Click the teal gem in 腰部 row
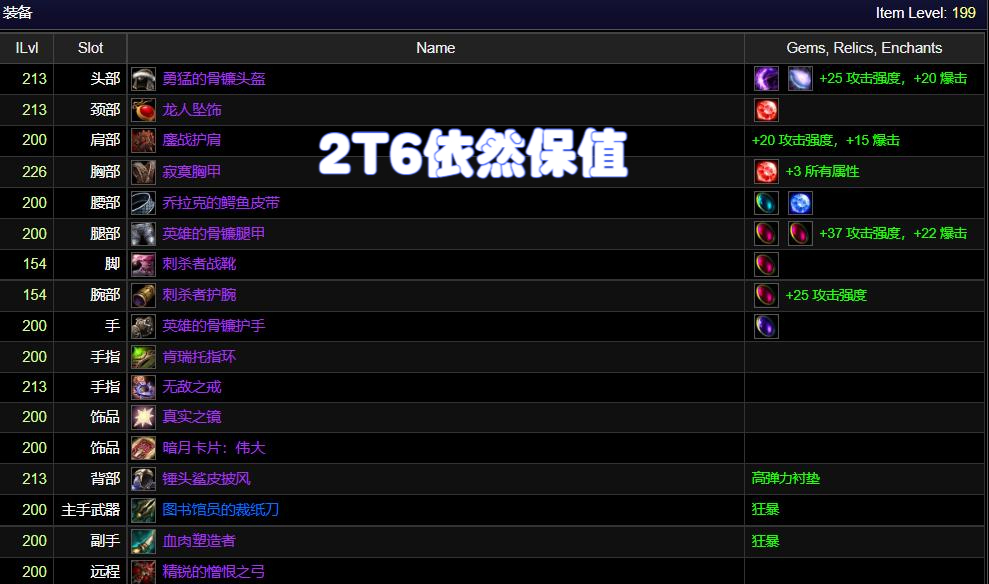989x584 pixels. 766,202
